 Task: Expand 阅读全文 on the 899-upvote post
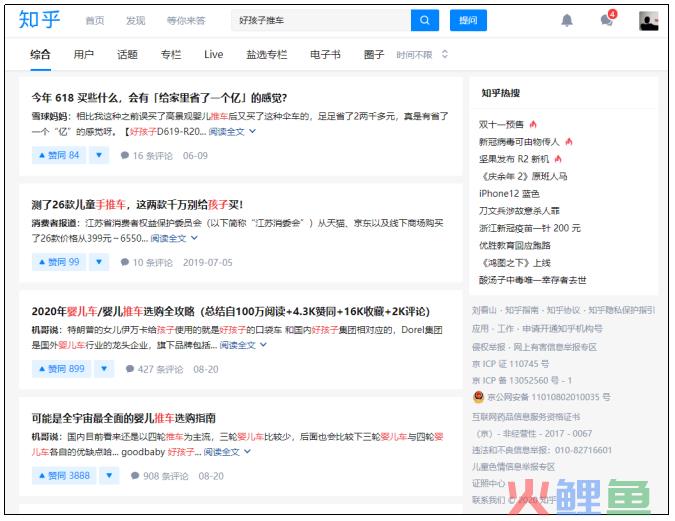[243, 345]
